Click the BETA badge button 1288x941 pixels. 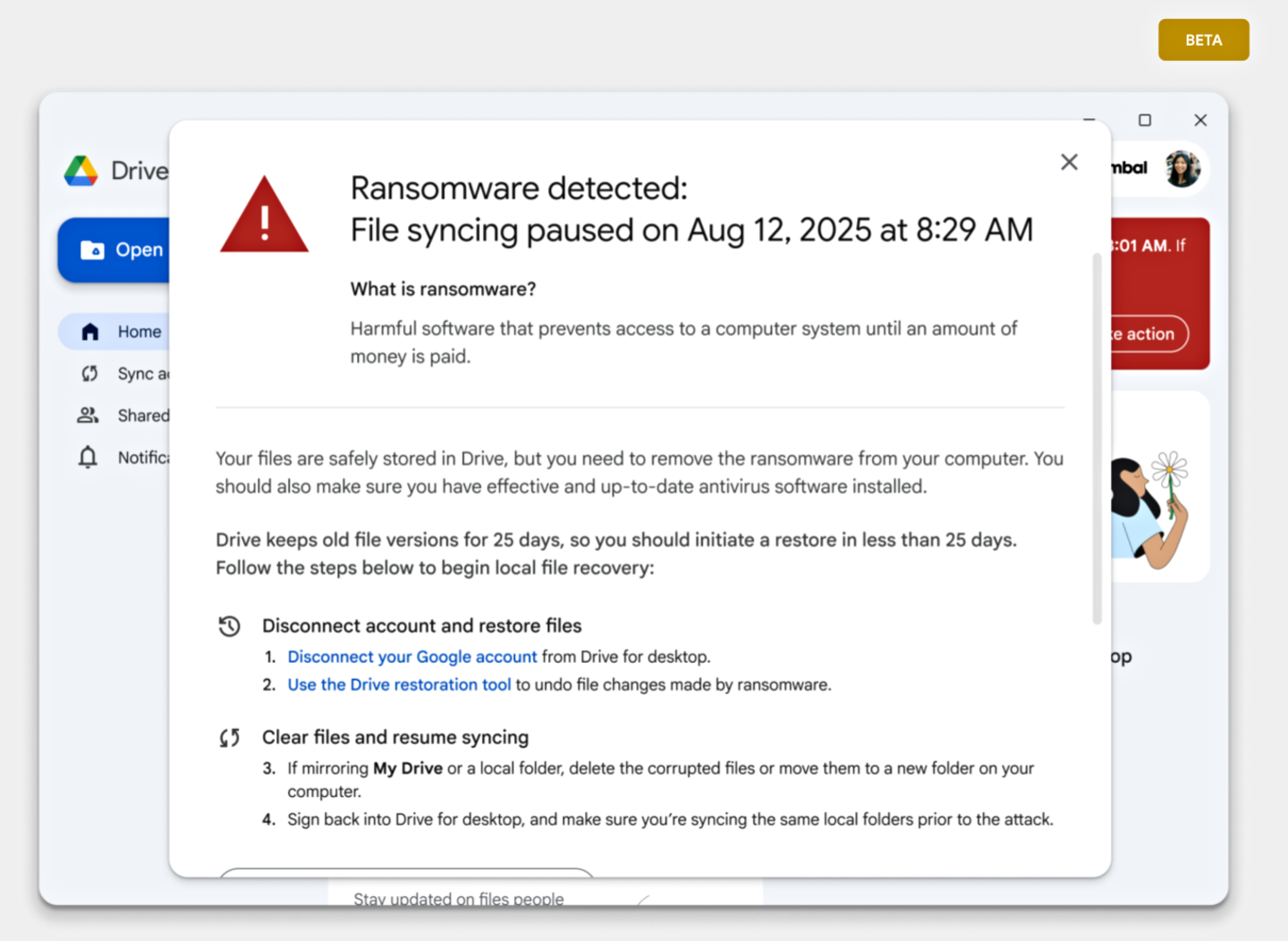click(x=1203, y=40)
